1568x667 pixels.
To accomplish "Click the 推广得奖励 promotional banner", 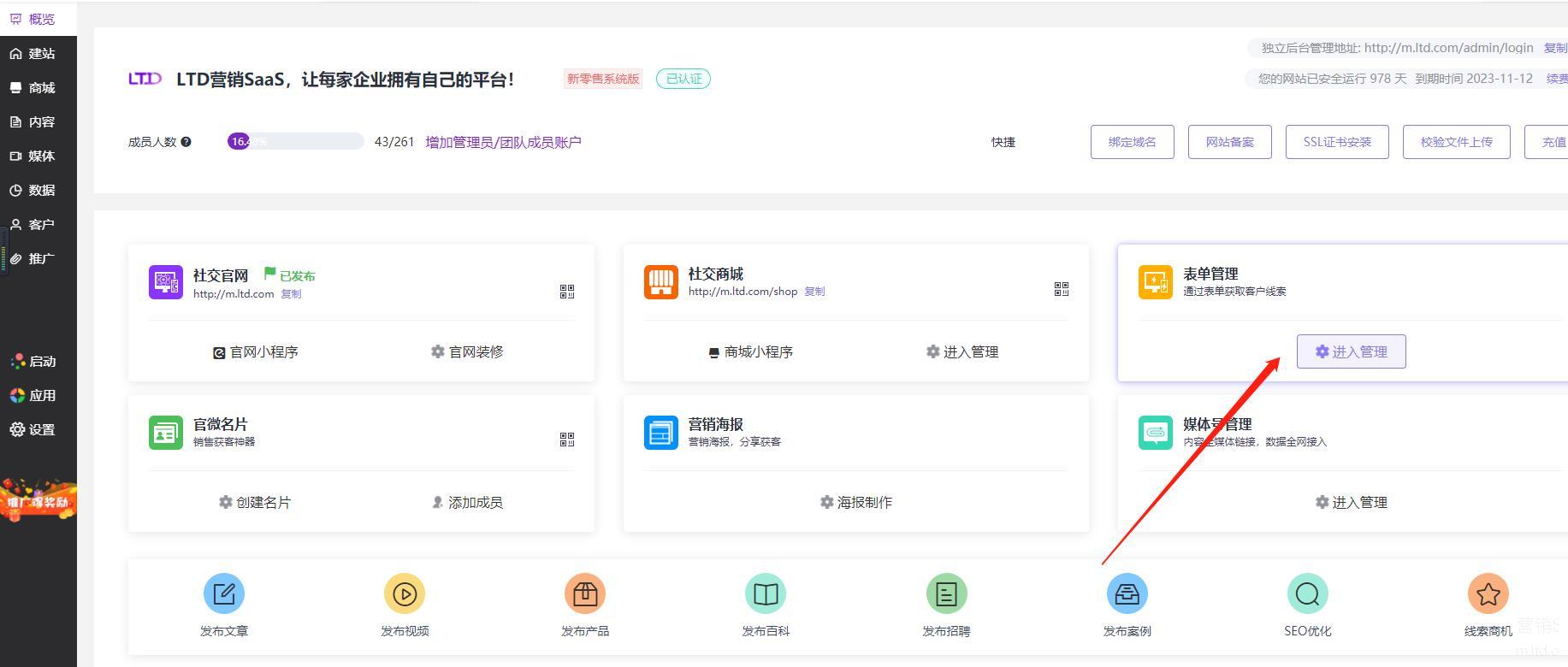I will [x=38, y=501].
